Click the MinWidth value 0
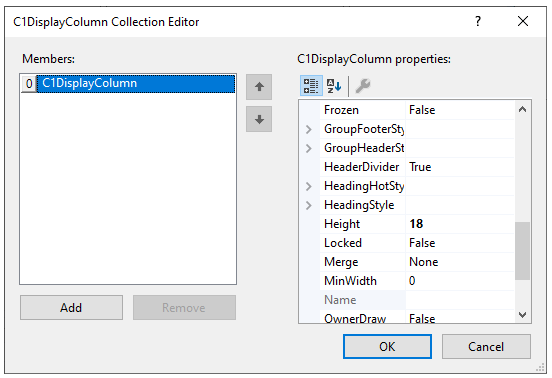Screen dimensions: 552x378 [412, 281]
